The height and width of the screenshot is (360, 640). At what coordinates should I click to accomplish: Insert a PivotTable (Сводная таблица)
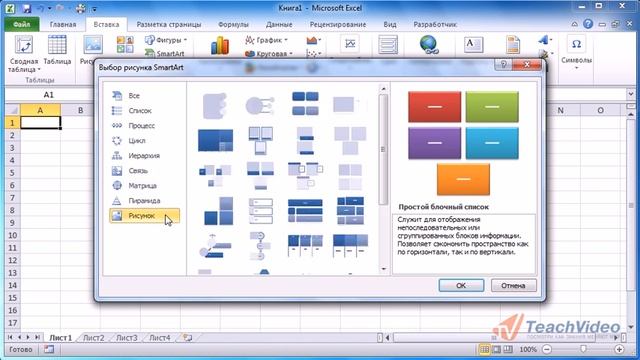point(24,54)
